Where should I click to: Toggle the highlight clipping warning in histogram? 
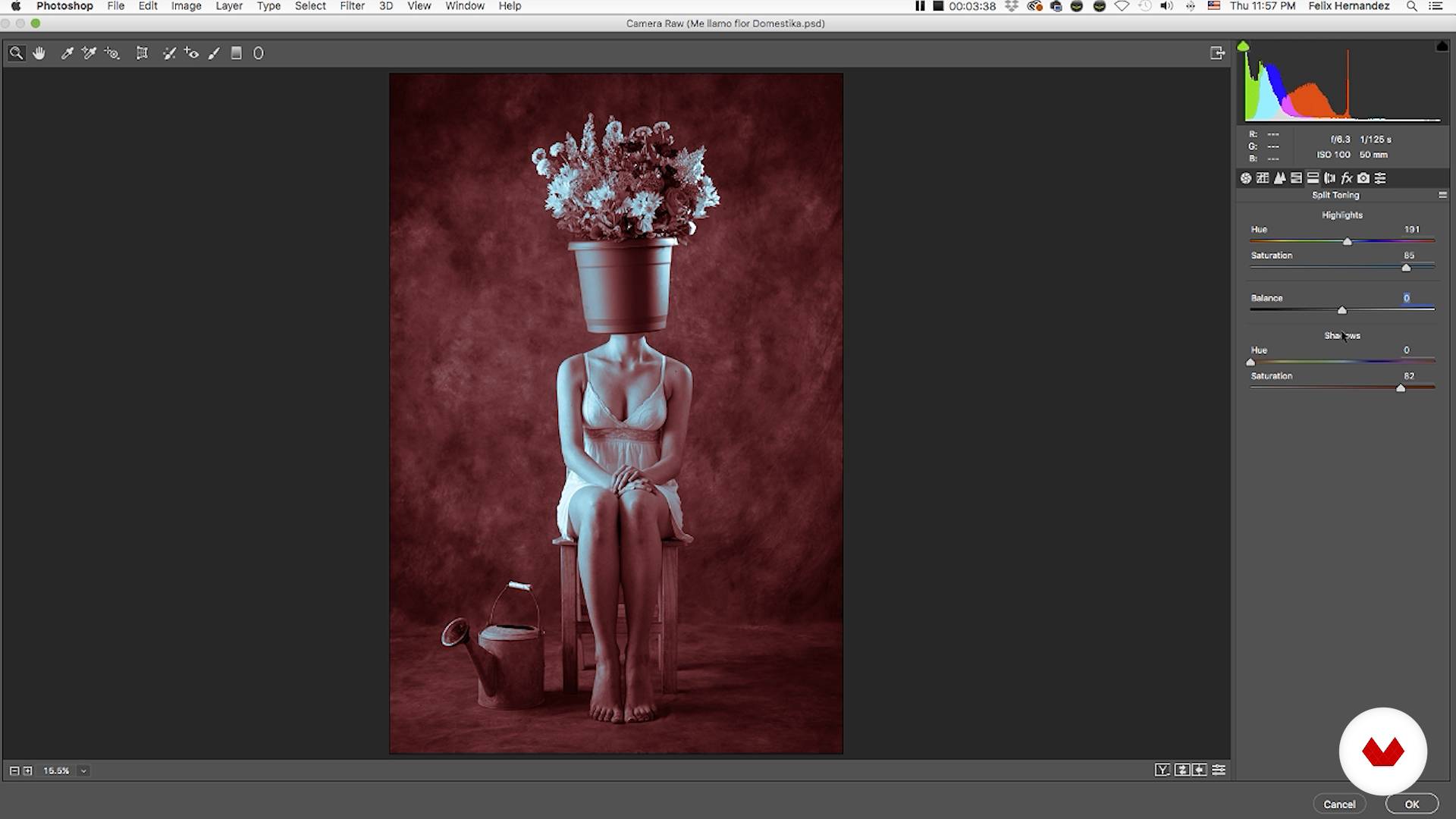tap(1442, 47)
